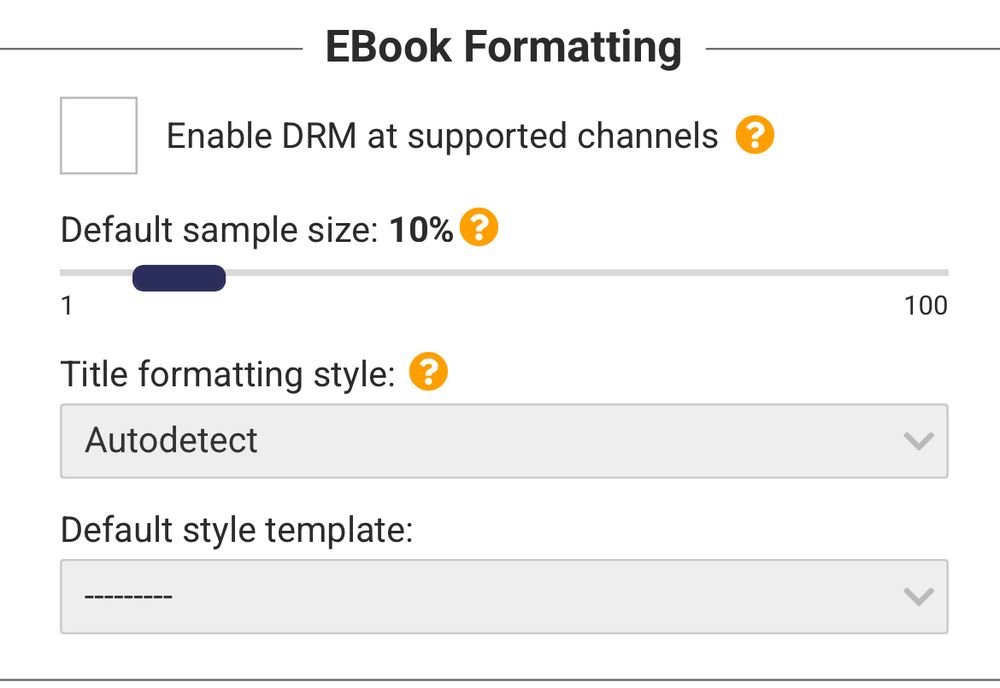Click the slider minimum label '1'
Image resolution: width=1000 pixels, height=688 pixels.
point(67,306)
